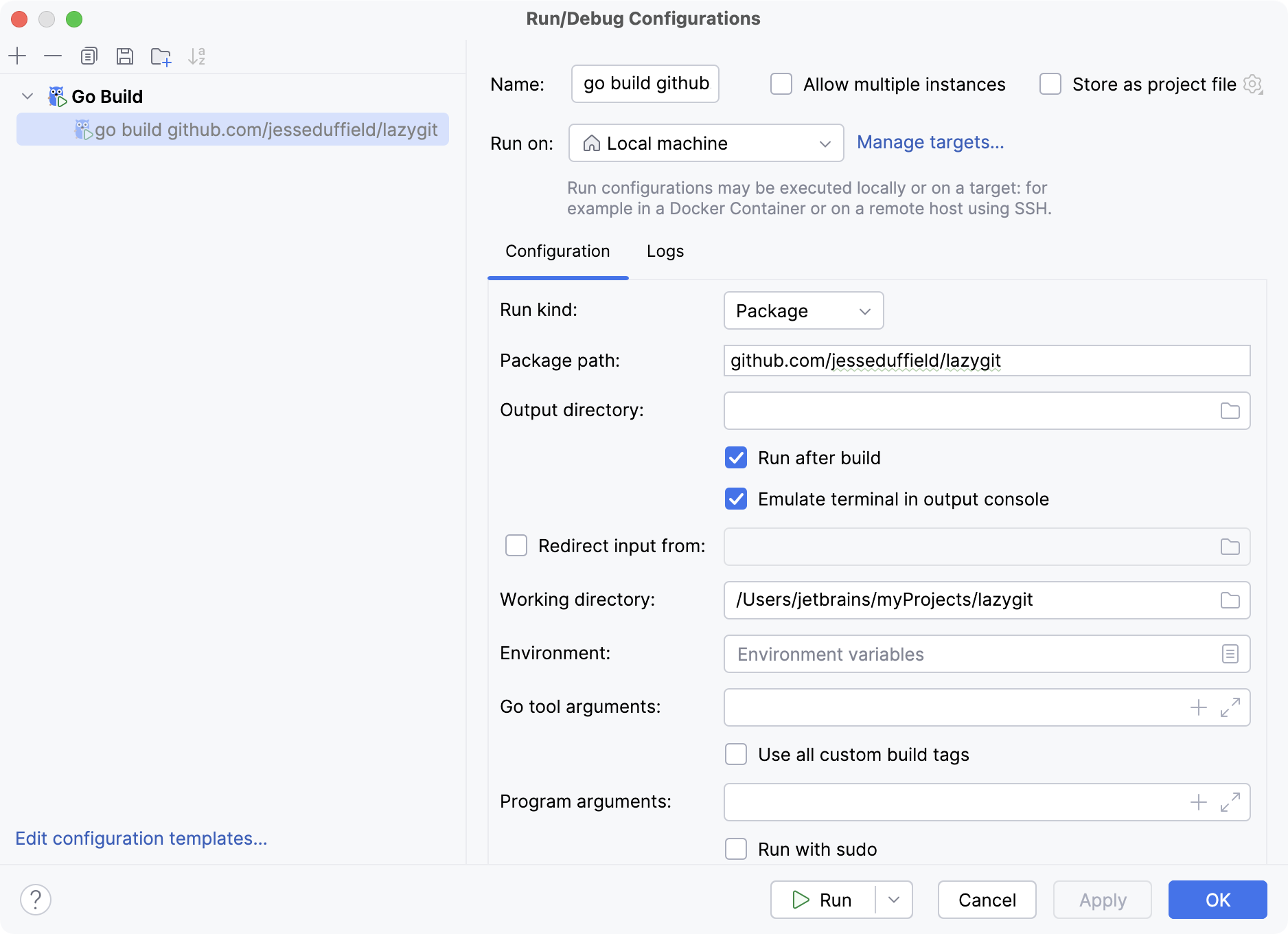Screen dimensions: 1288x934
Task: Switch to the Logs tab
Action: point(663,251)
